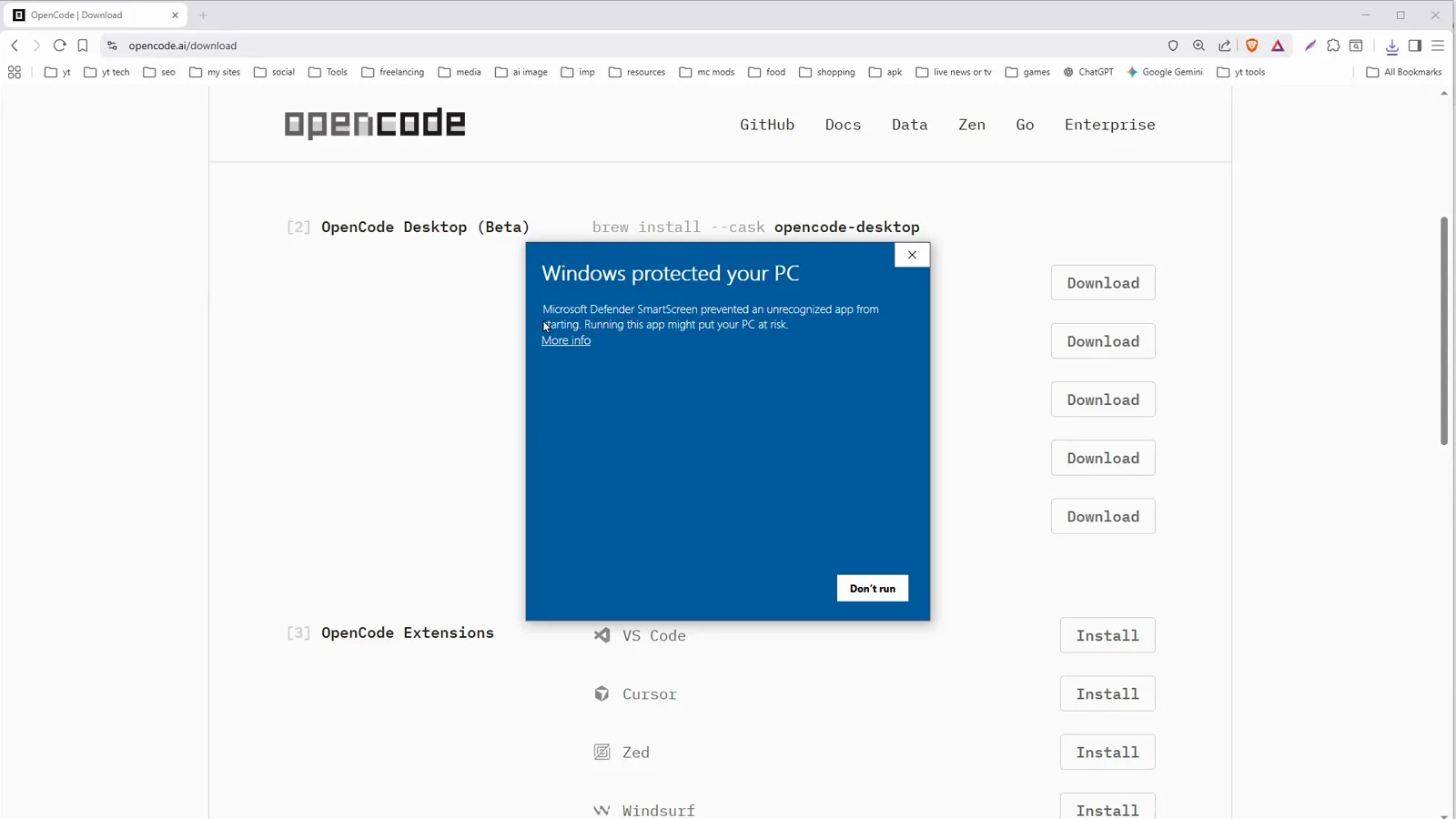Click the shield tracking-protection icon in address bar
This screenshot has height=819, width=1456.
(x=1173, y=45)
